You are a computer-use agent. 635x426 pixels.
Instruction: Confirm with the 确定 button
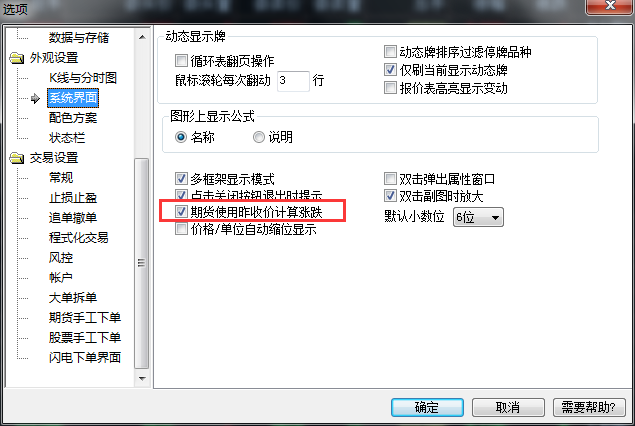pyautogui.click(x=427, y=407)
